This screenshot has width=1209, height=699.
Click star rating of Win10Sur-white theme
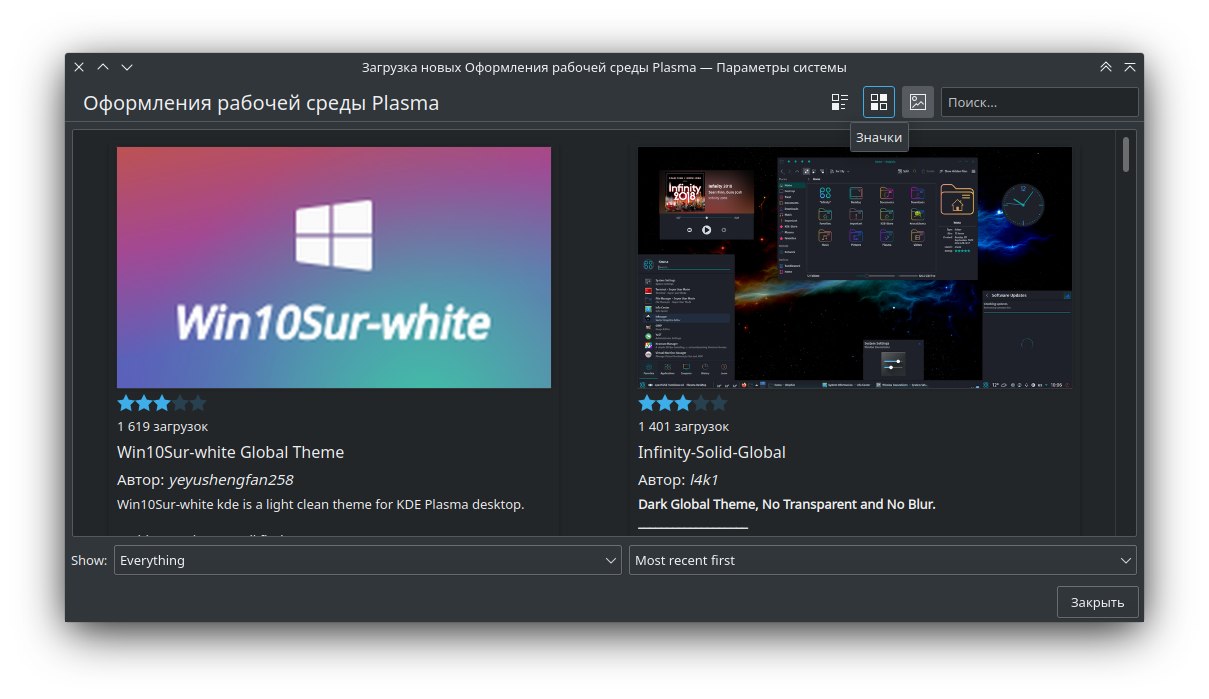pos(161,403)
